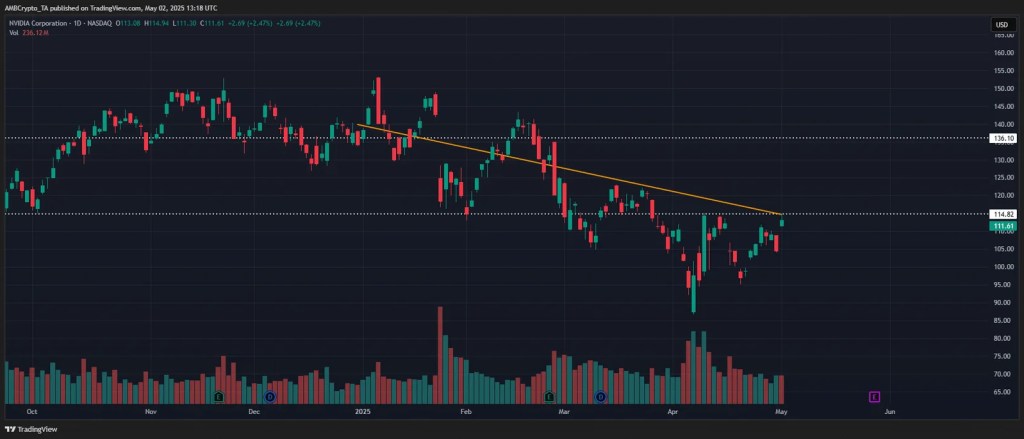Click the 160.00 mark on price scale
The height and width of the screenshot is (439, 1024).
click(1004, 53)
